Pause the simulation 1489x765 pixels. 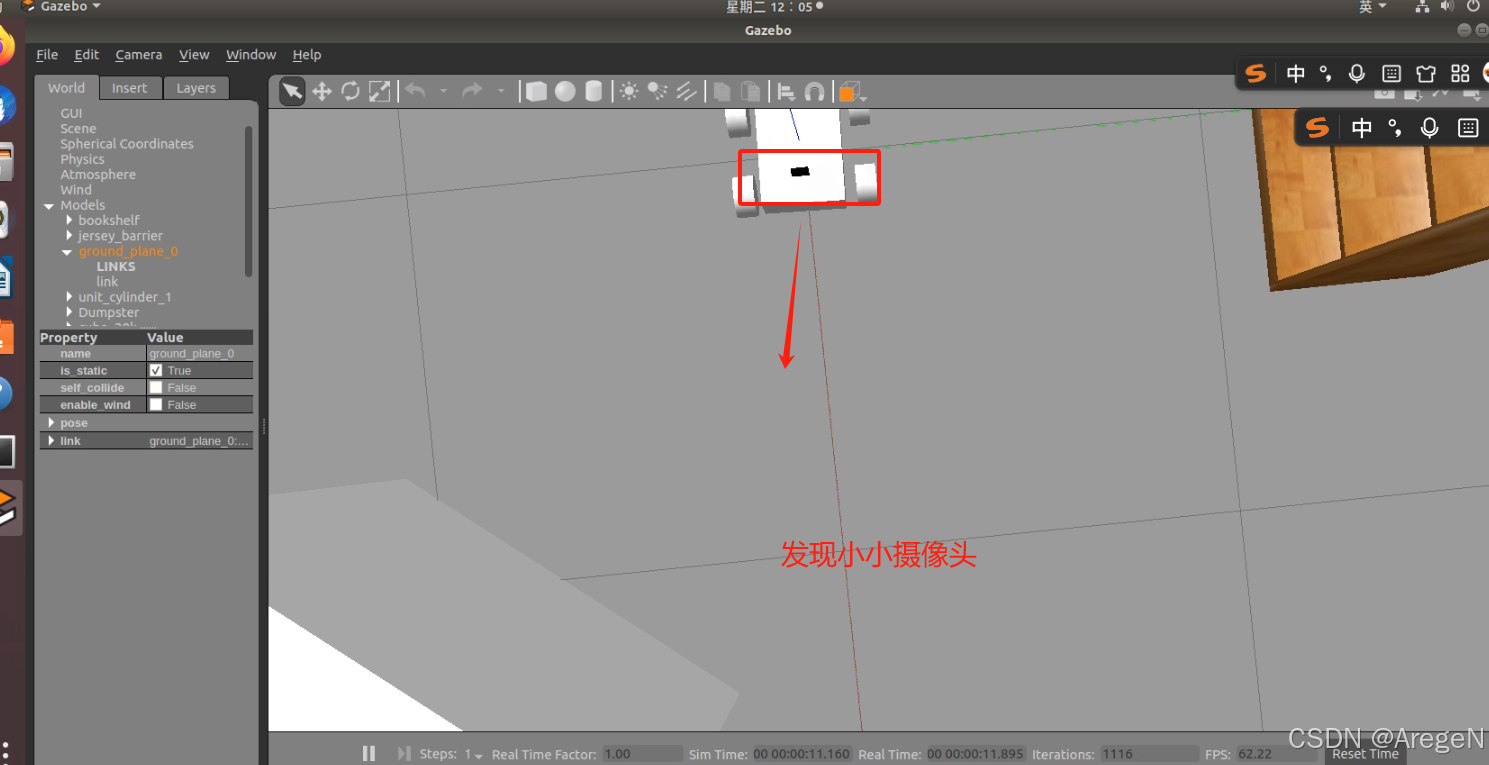coord(369,753)
